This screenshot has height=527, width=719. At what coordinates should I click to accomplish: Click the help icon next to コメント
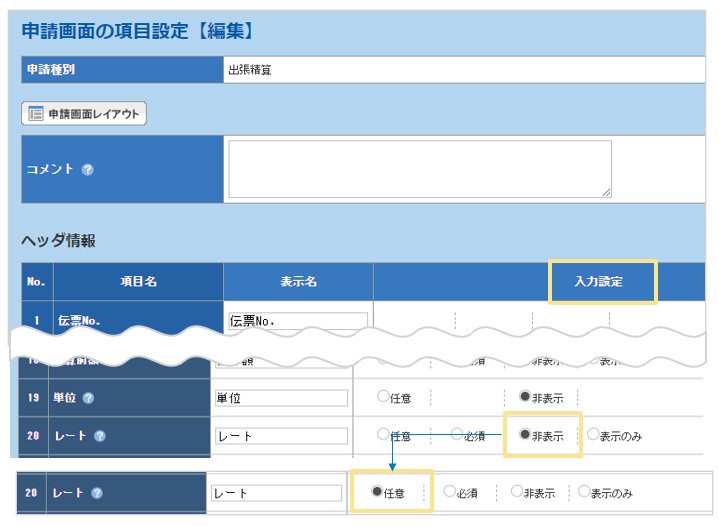[88, 170]
